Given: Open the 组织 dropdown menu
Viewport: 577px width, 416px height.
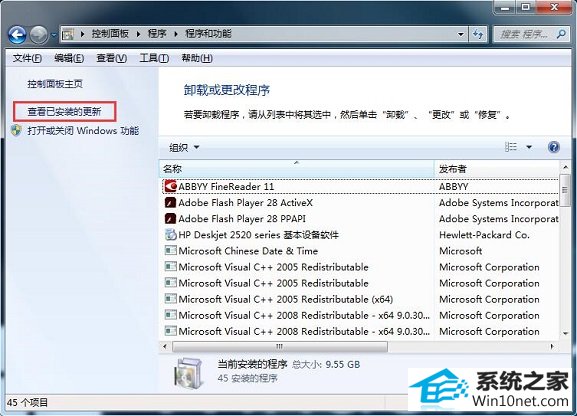Looking at the screenshot, I should [x=184, y=148].
